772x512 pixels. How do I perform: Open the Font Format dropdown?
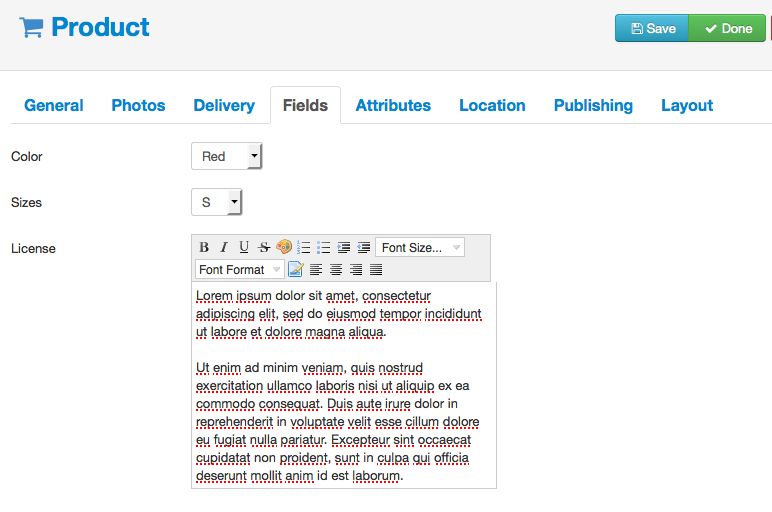240,269
